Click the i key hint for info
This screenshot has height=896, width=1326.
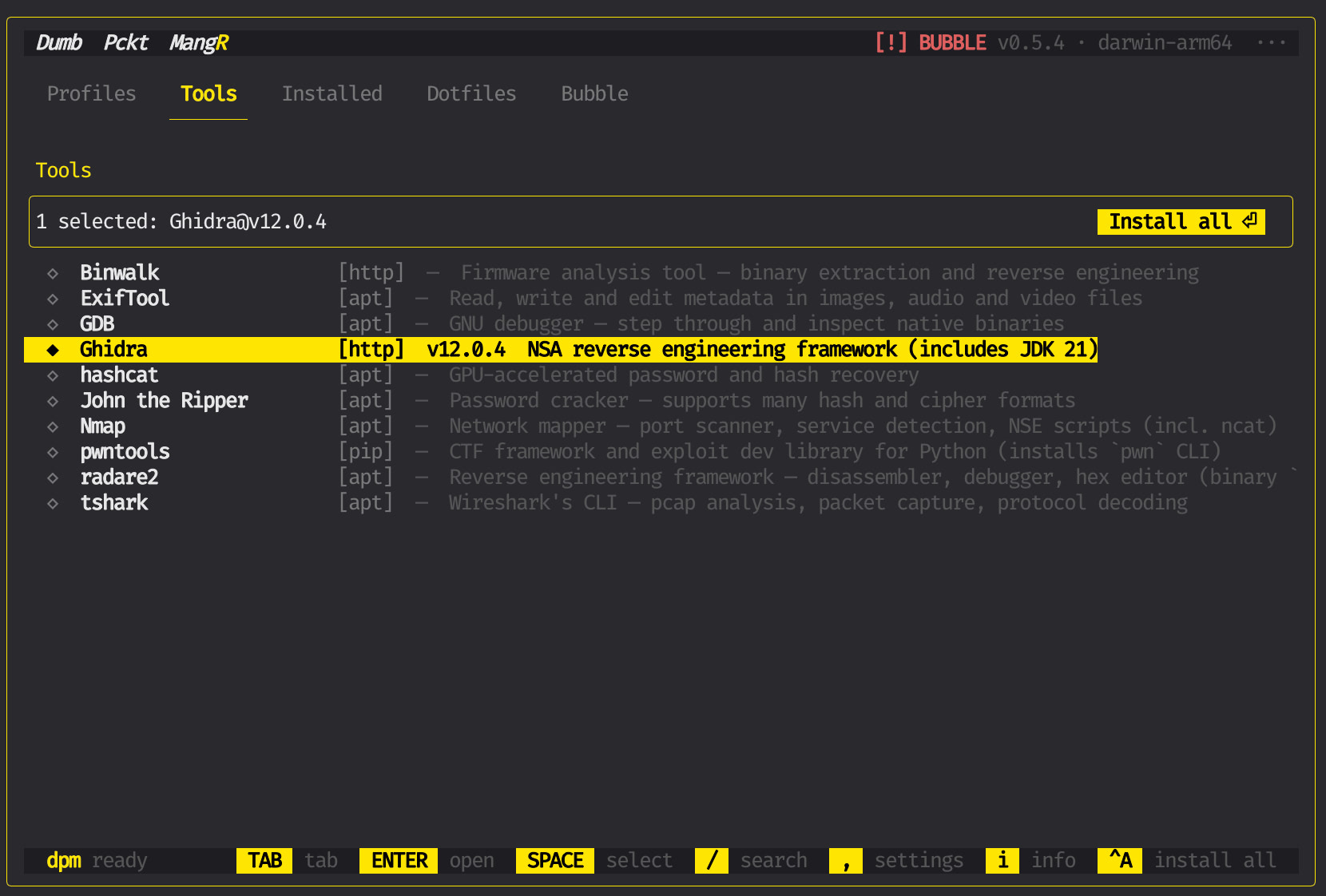[1002, 860]
